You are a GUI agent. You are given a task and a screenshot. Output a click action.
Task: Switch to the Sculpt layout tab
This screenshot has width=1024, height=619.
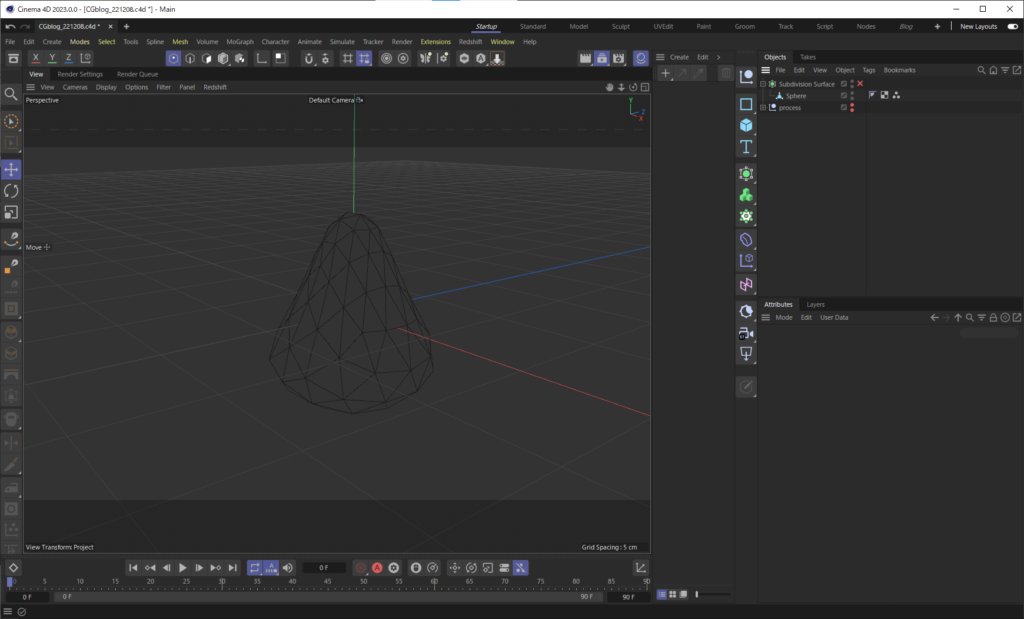pyautogui.click(x=621, y=26)
